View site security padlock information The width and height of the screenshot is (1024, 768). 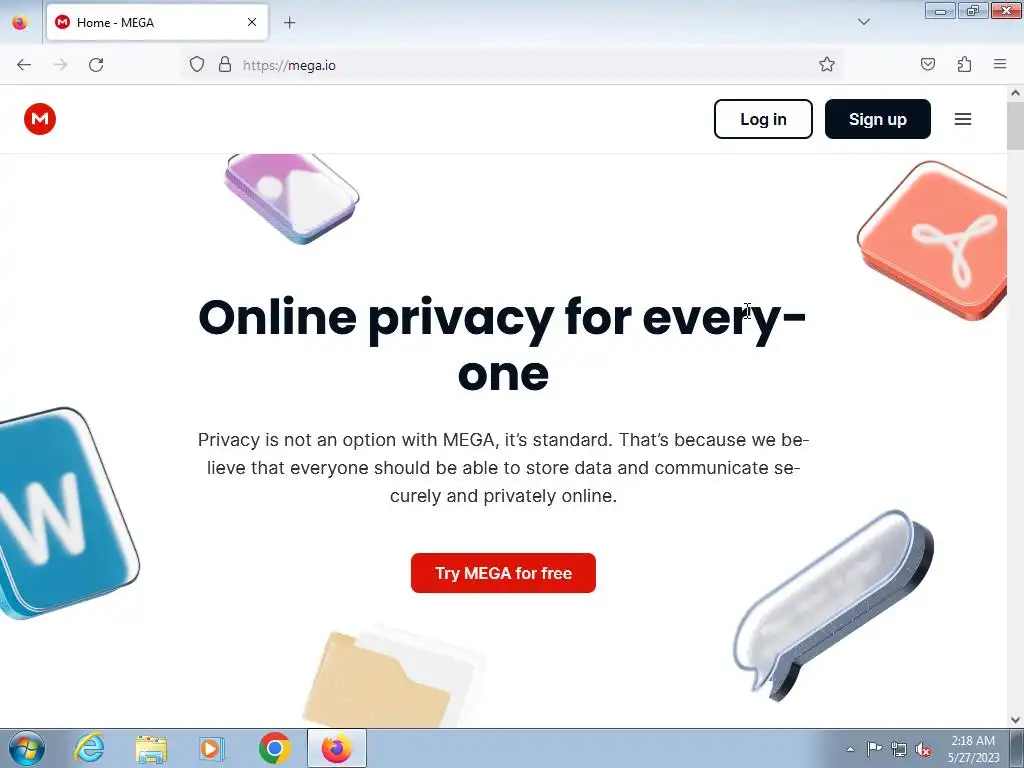225,64
